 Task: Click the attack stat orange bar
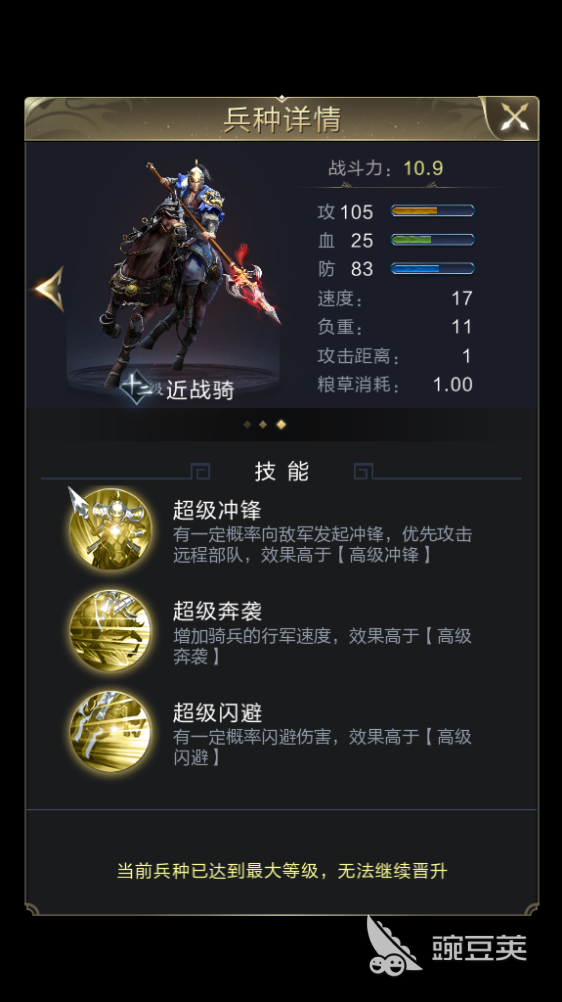tap(432, 211)
